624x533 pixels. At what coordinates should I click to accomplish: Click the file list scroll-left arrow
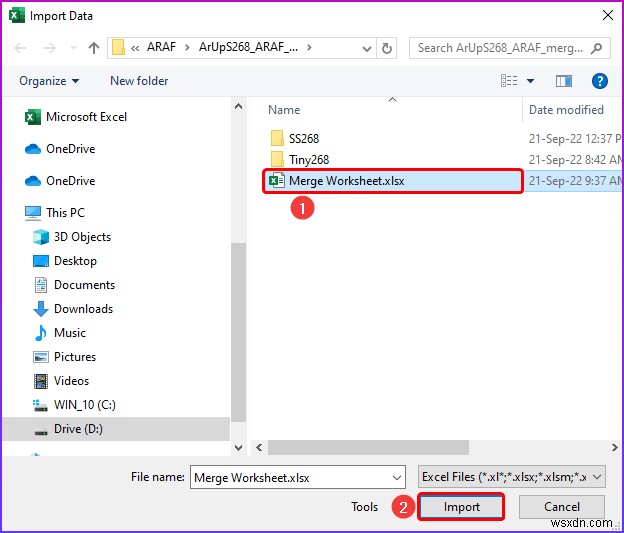(259, 447)
